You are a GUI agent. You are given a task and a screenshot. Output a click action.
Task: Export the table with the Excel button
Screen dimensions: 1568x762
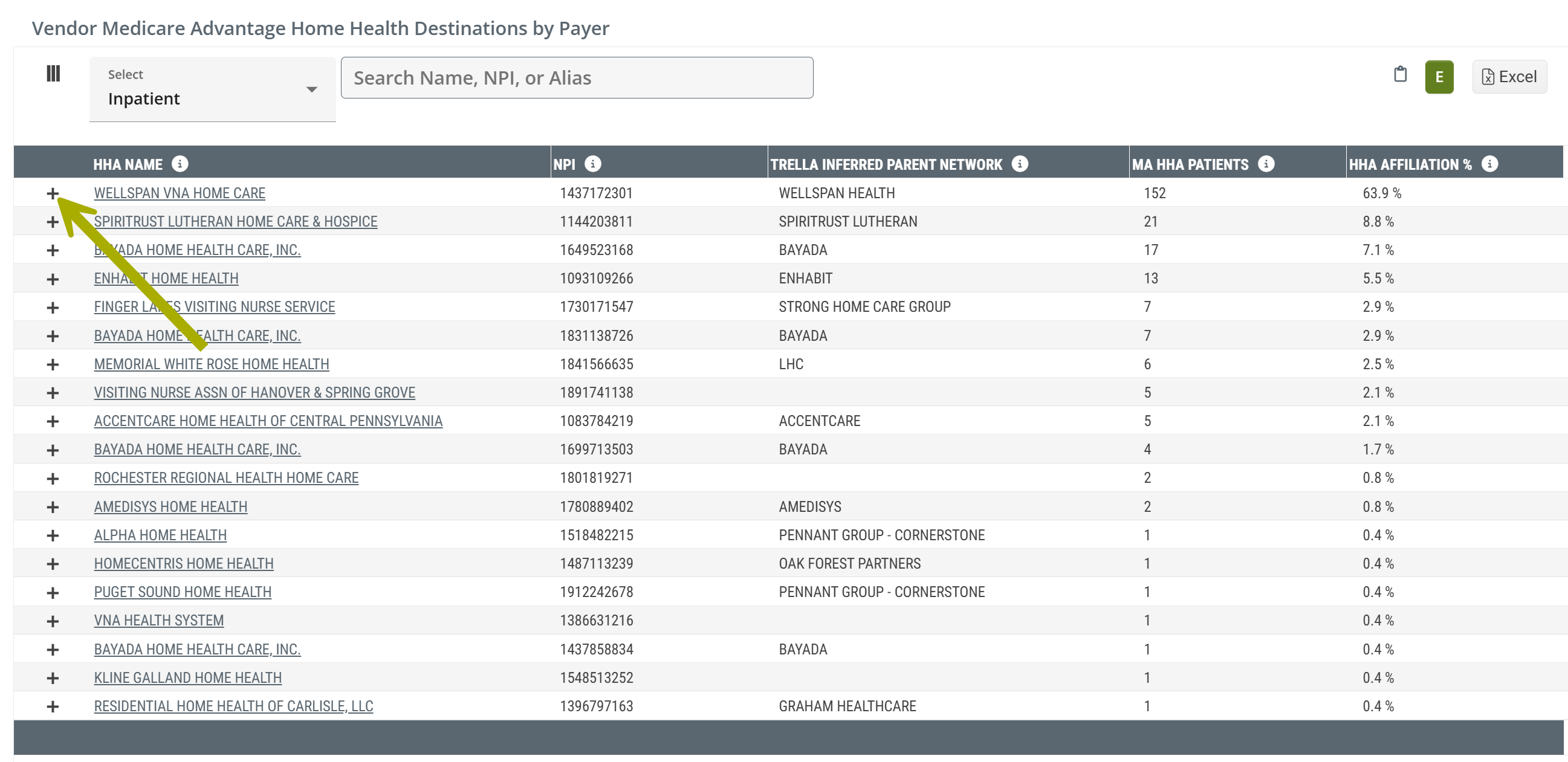(x=1509, y=77)
